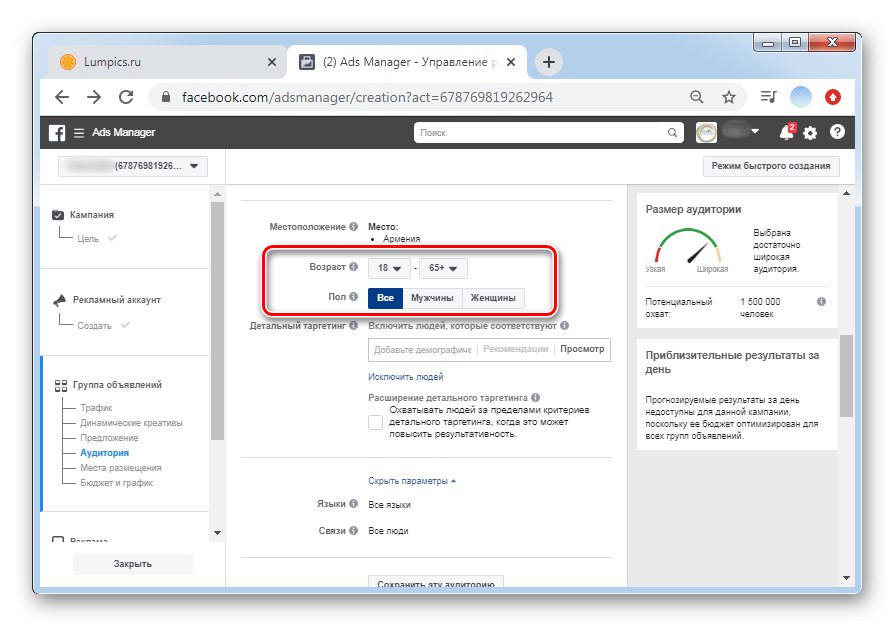Click the browser profile avatar
The width and height of the screenshot is (895, 627).
coord(800,97)
